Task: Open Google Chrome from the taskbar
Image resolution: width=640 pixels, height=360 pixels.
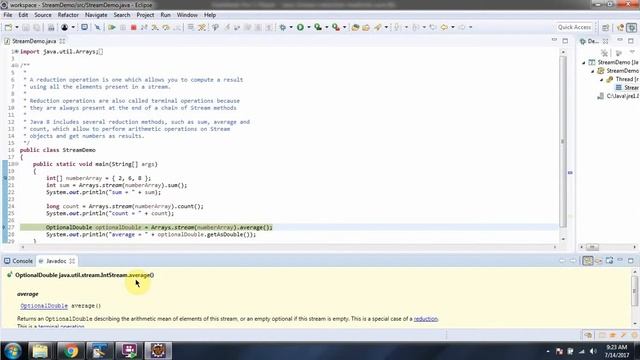Action: click(70, 351)
